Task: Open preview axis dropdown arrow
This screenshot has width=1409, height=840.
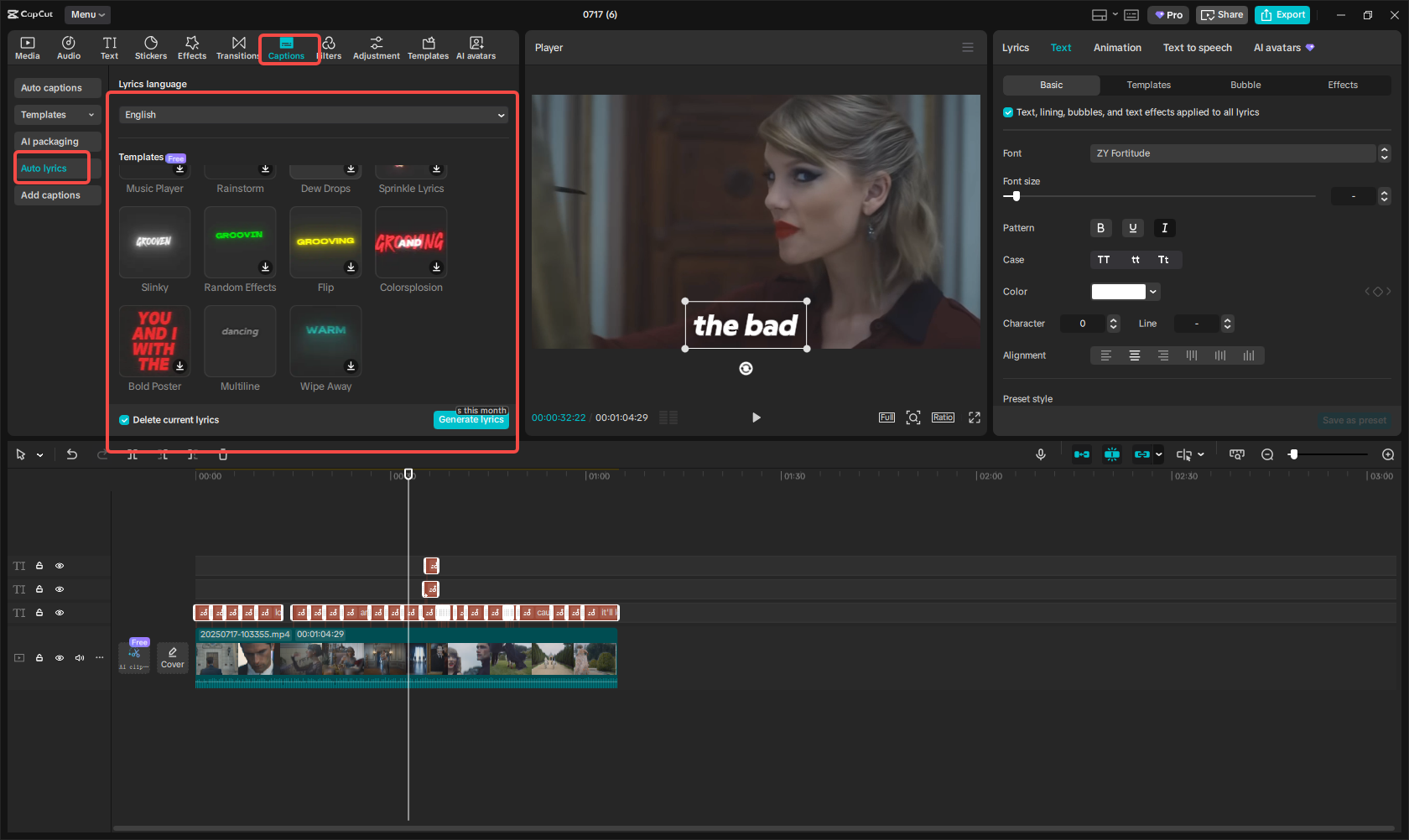Action: click(1201, 454)
